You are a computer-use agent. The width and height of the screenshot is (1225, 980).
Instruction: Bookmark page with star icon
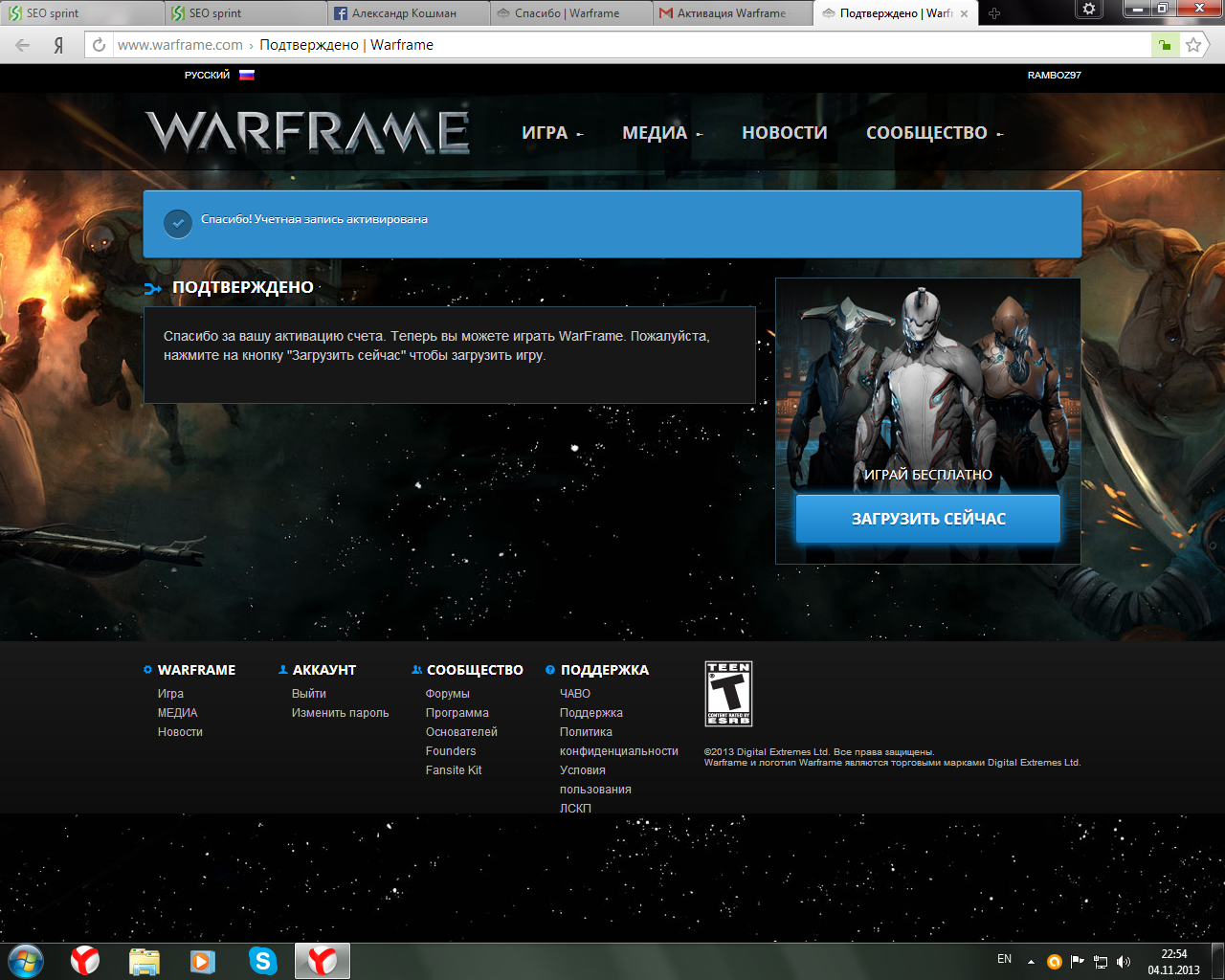click(x=1192, y=45)
